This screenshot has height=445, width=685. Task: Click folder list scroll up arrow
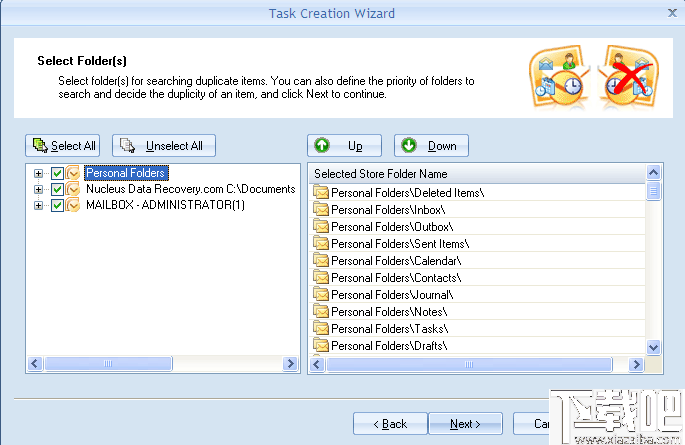coord(654,172)
